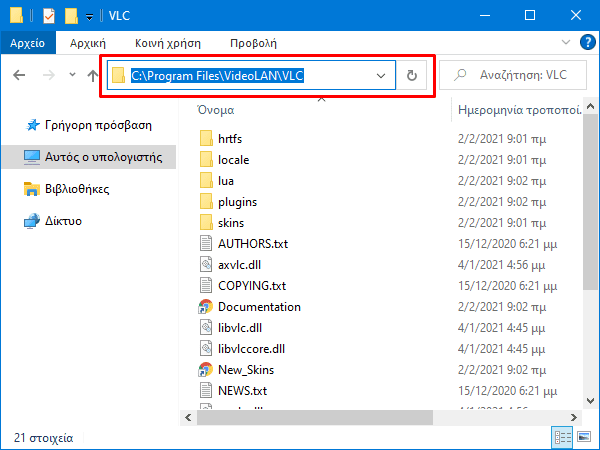Screen dimensions: 600x450
Task: Go up one folder level
Action: click(x=92, y=75)
